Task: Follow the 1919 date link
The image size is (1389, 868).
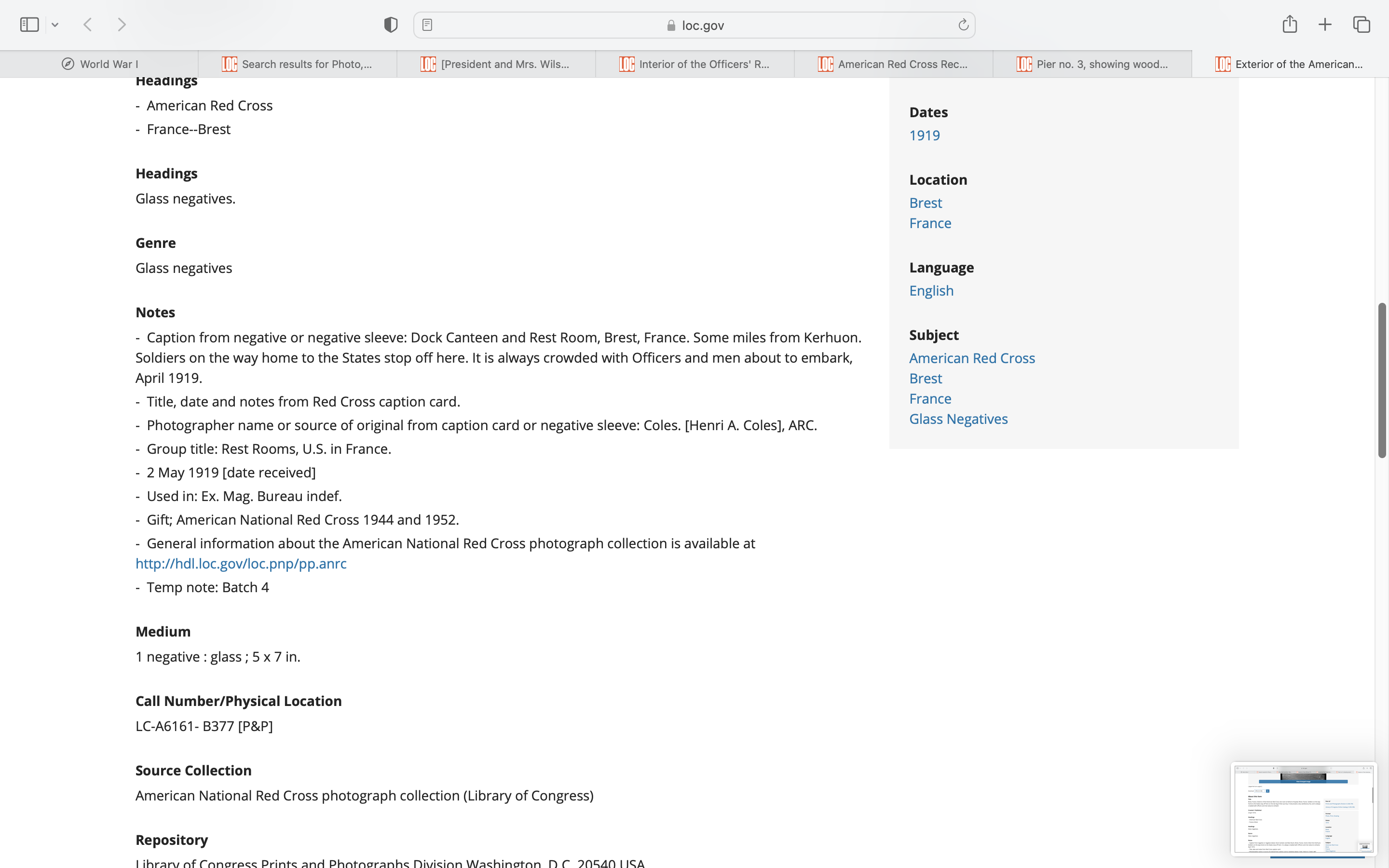Action: (x=924, y=136)
